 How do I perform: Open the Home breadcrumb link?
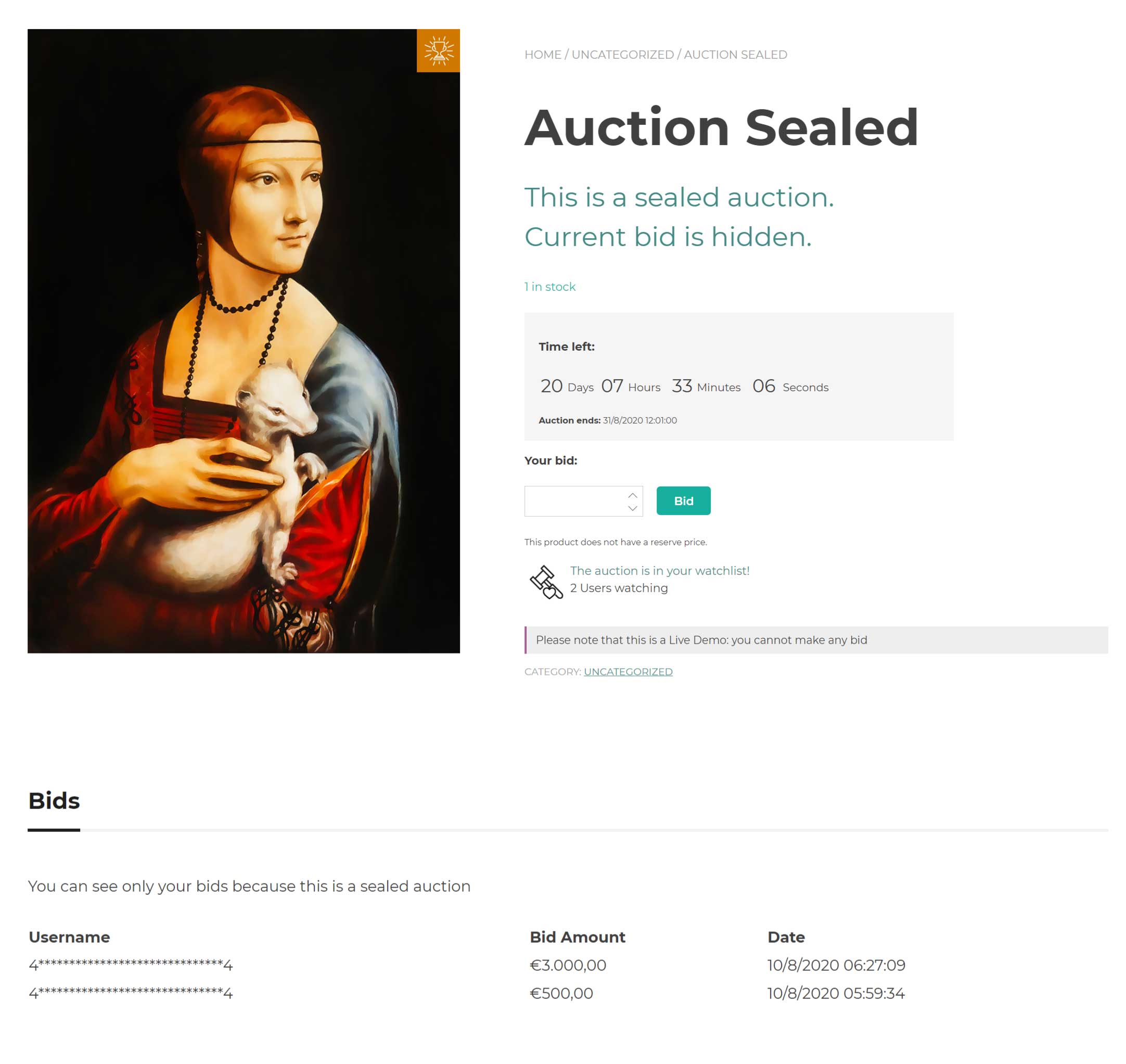click(542, 55)
